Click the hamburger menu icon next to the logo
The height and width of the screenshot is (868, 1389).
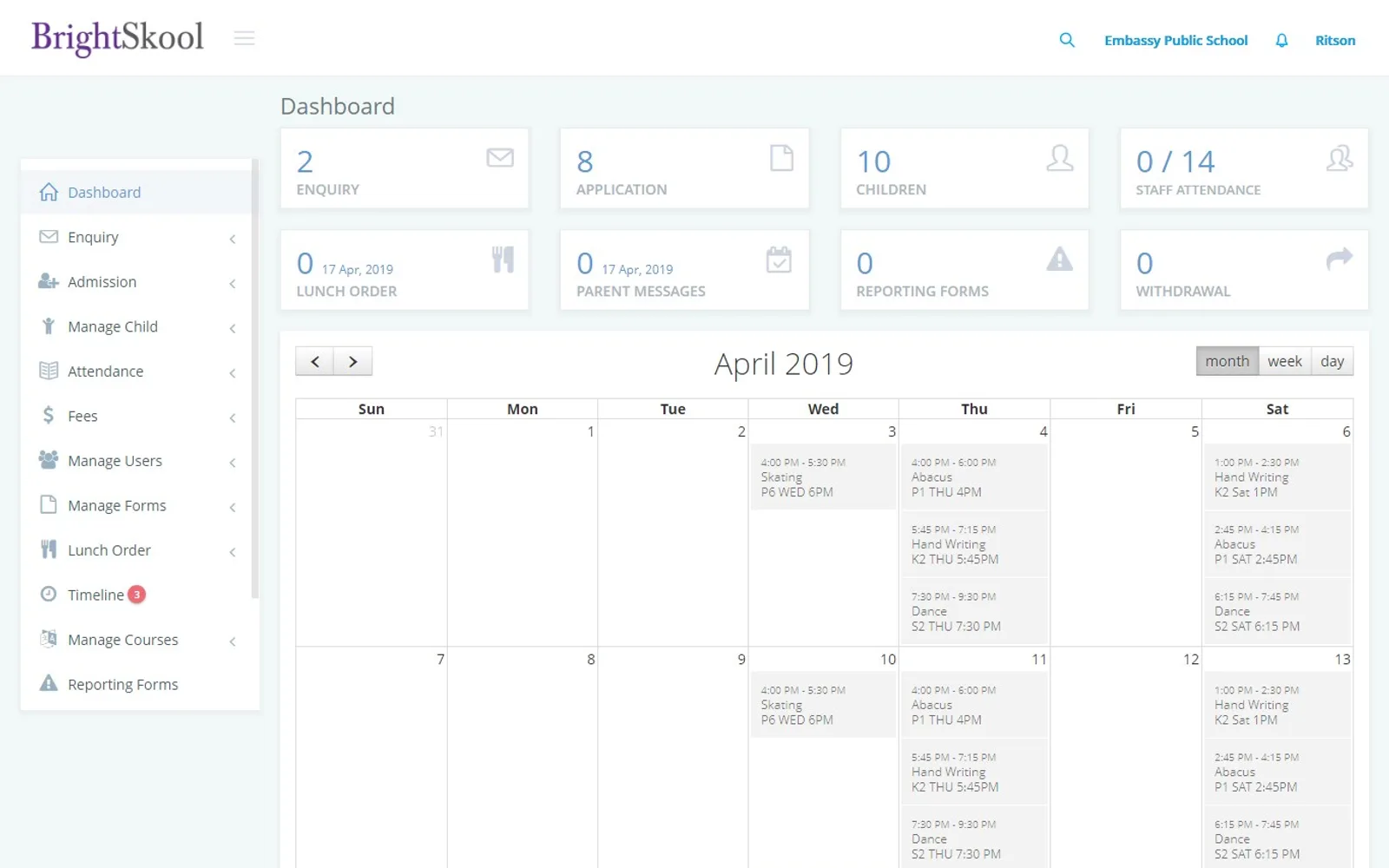pos(244,38)
